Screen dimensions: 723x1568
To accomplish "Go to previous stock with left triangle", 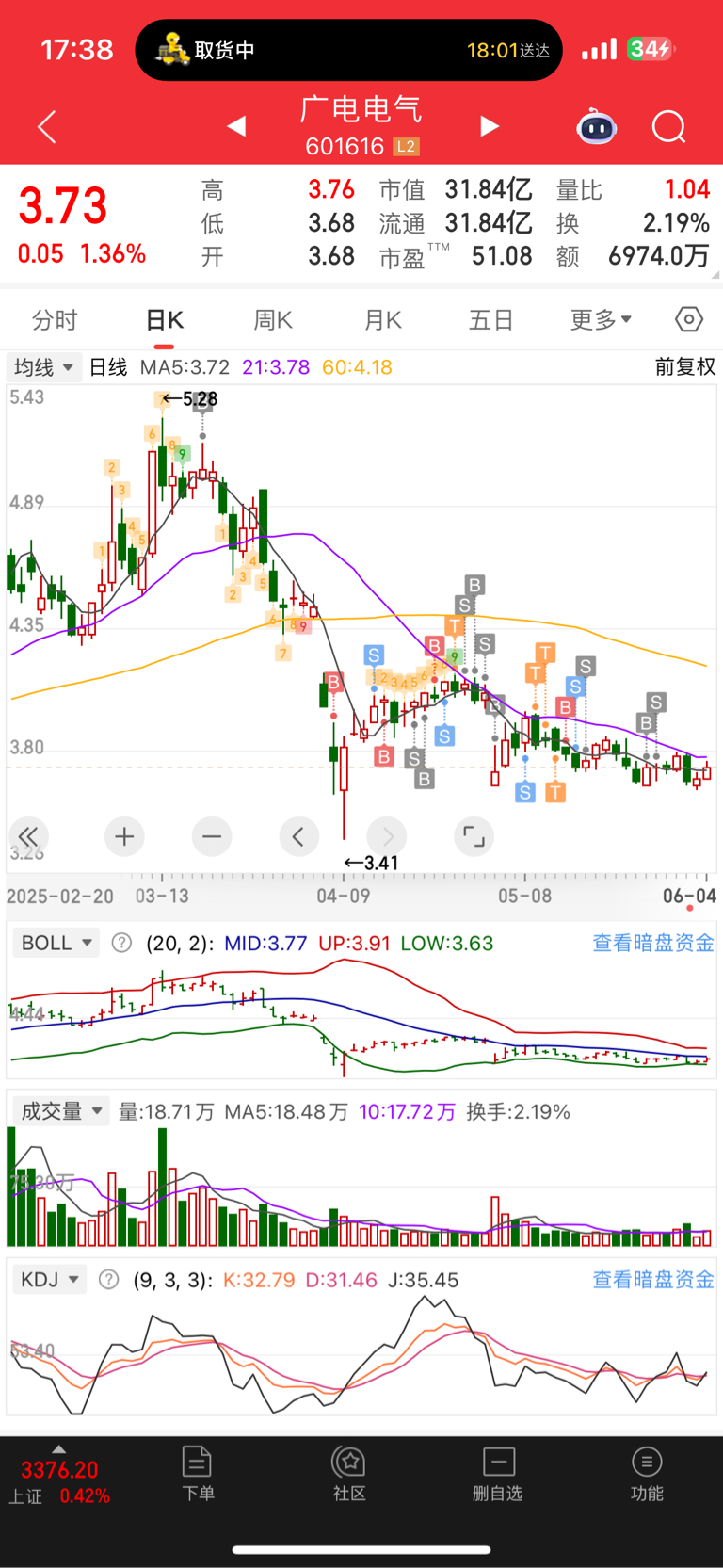I will 236,125.
